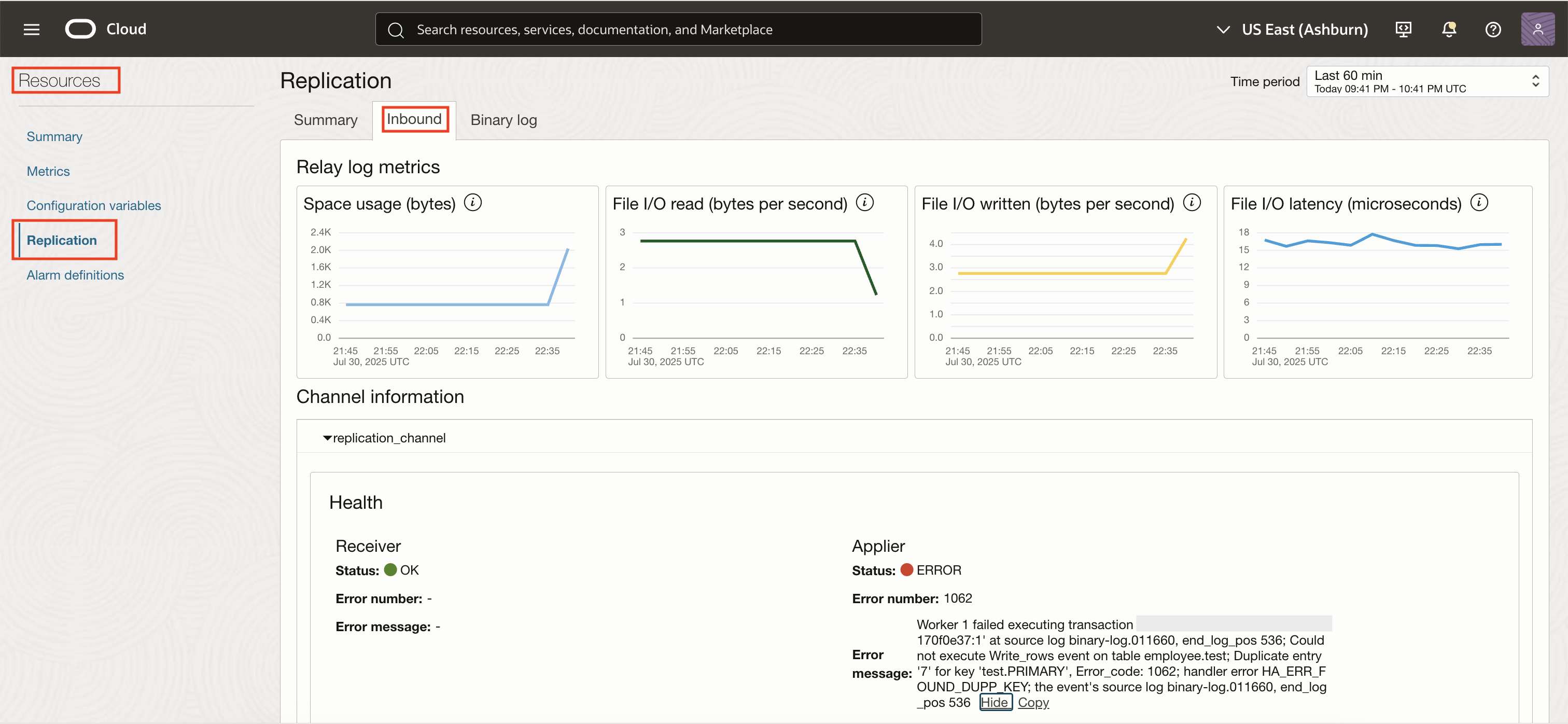Show info tooltip for File I/O latency chart
1568x724 pixels.
point(1480,202)
